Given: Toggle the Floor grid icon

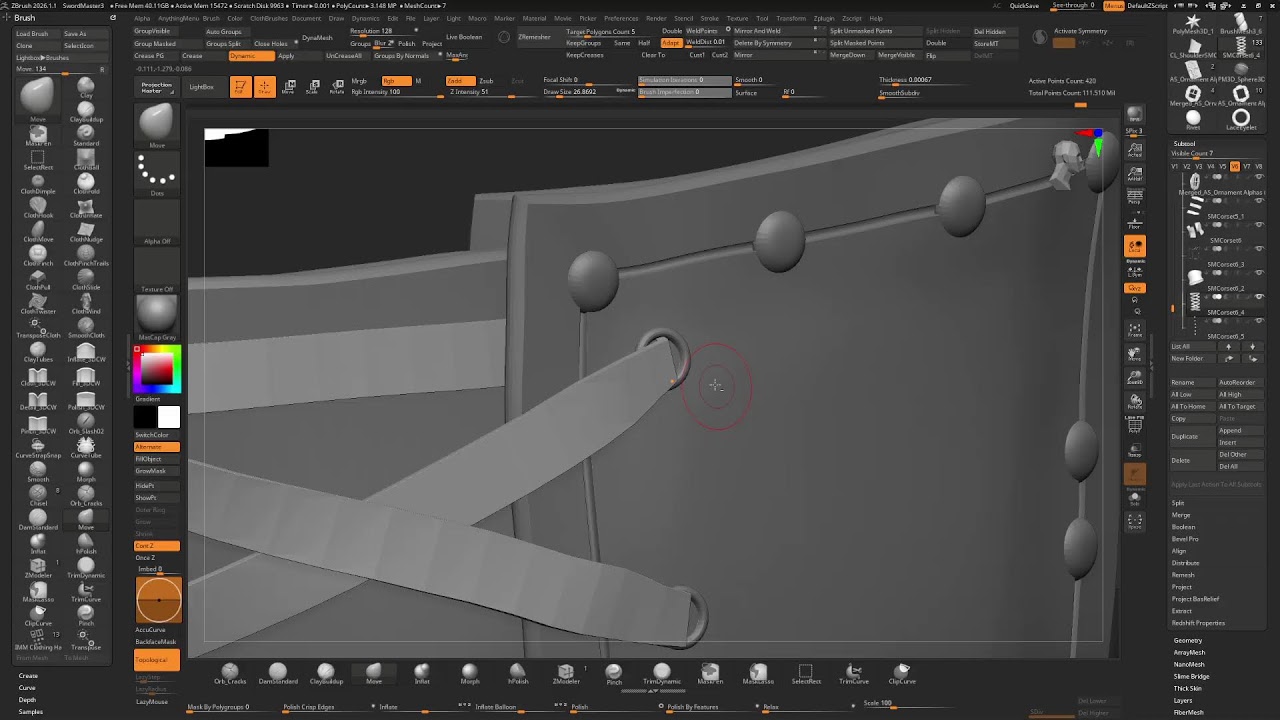Looking at the screenshot, I should (1135, 221).
